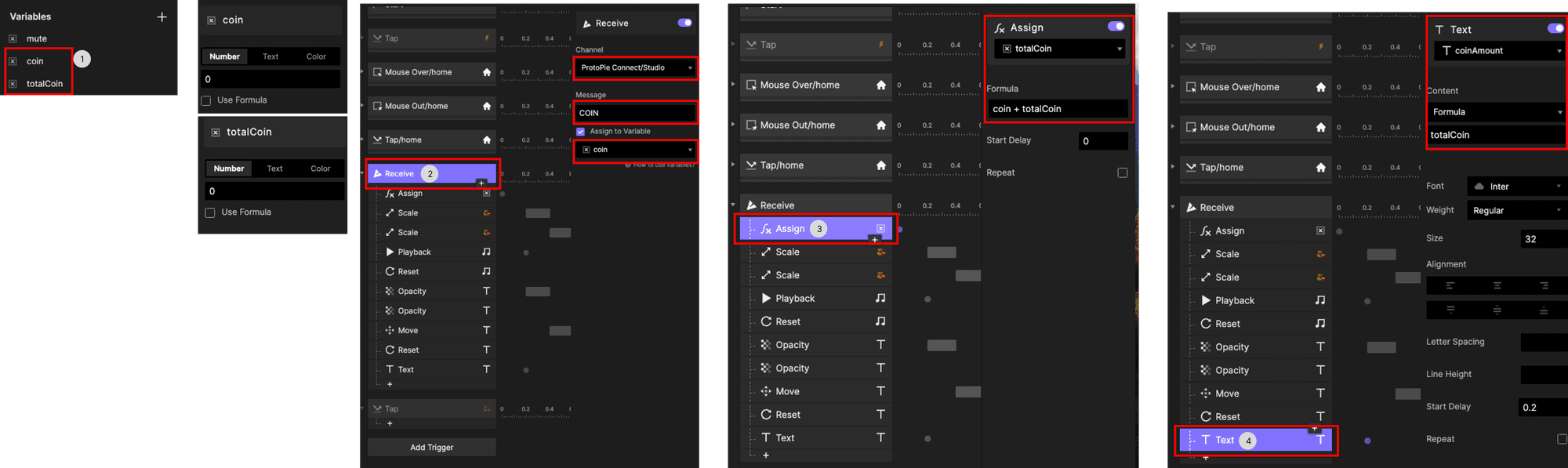Click the Text response icon in Receive-highlighted screenshot

tap(486, 369)
